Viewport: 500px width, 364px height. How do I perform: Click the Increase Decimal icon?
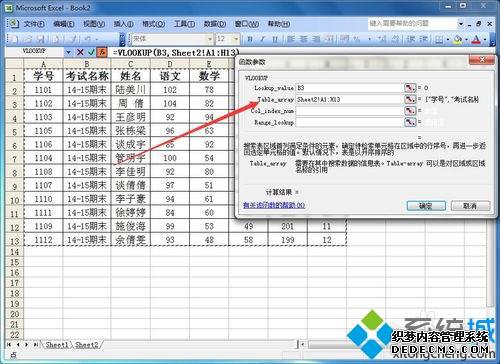coord(382,39)
